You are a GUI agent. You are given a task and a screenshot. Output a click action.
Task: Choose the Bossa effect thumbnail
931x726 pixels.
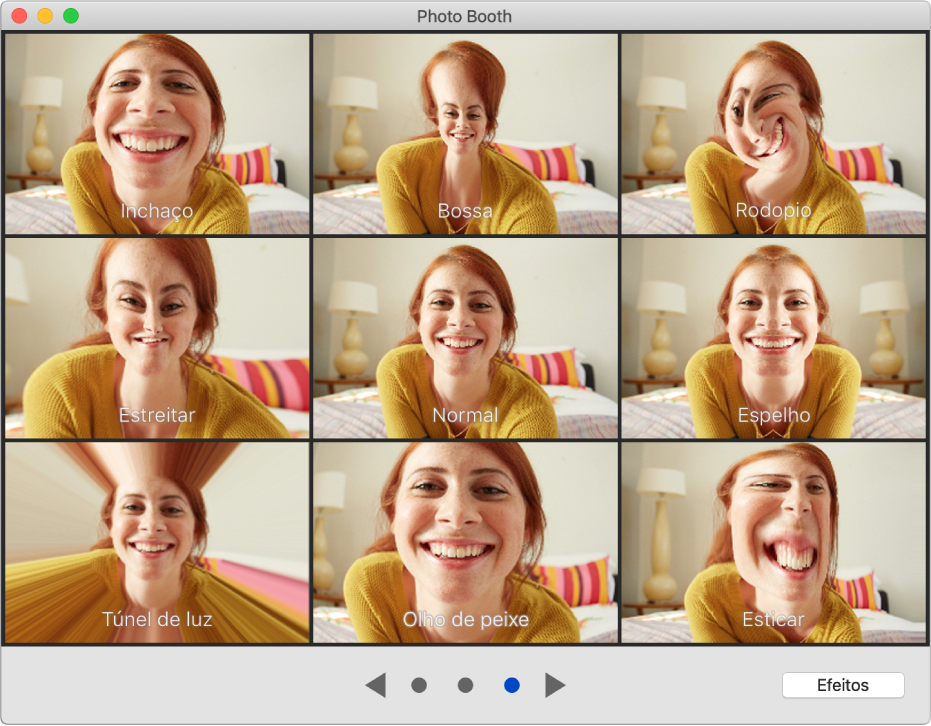pyautogui.click(x=465, y=134)
